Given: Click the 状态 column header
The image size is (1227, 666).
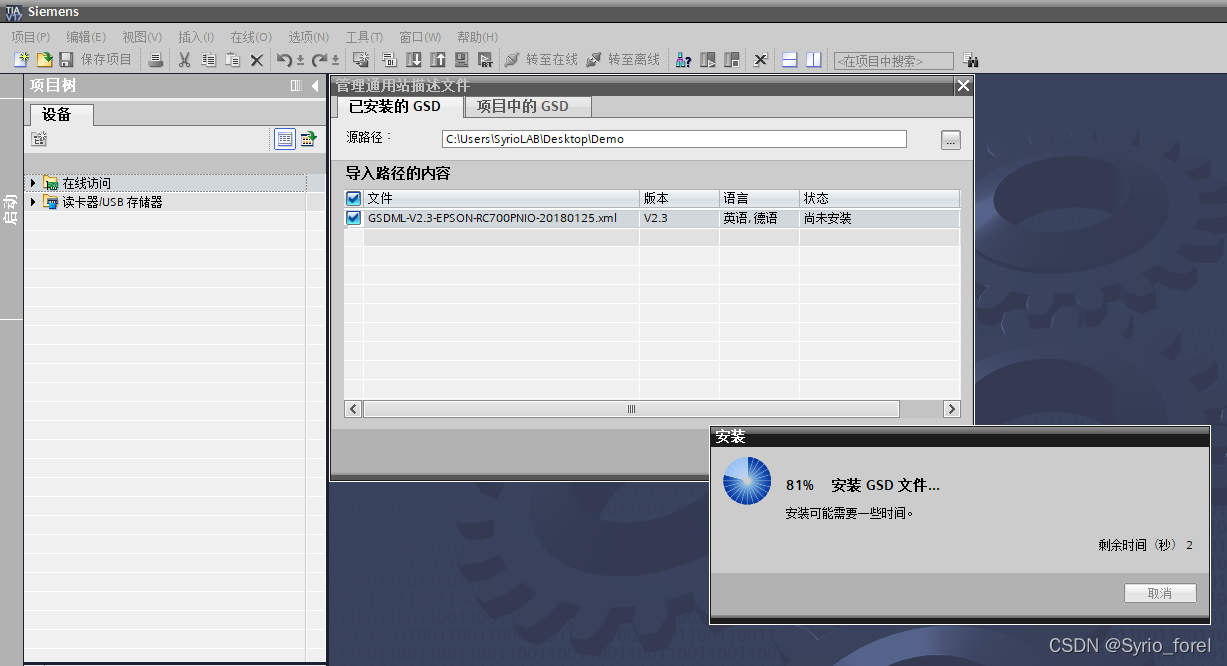Looking at the screenshot, I should (x=880, y=198).
